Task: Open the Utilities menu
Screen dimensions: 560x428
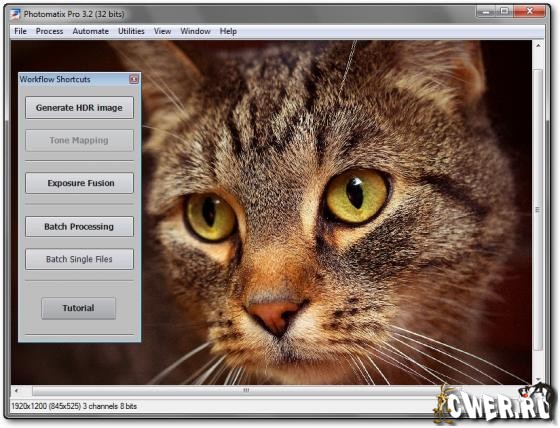Action: tap(131, 31)
